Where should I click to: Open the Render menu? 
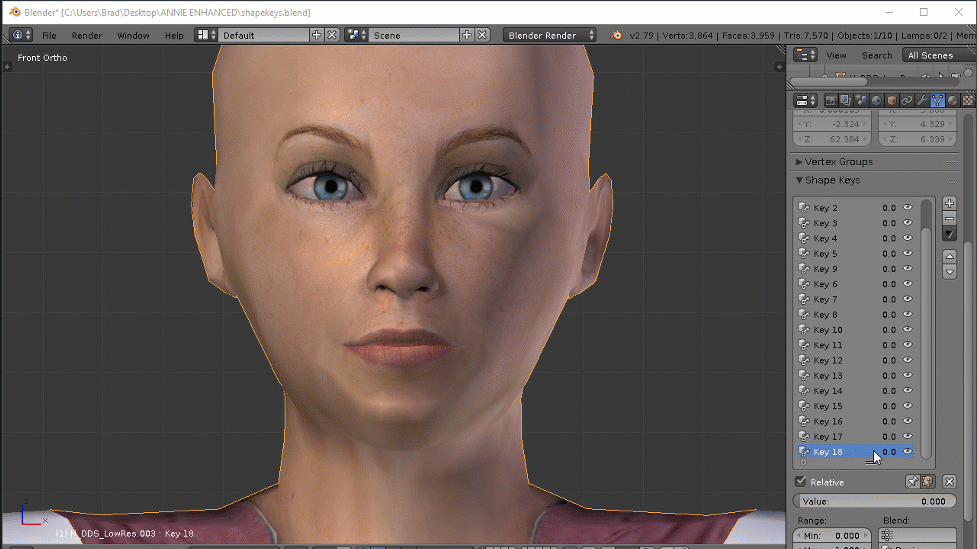coord(87,36)
